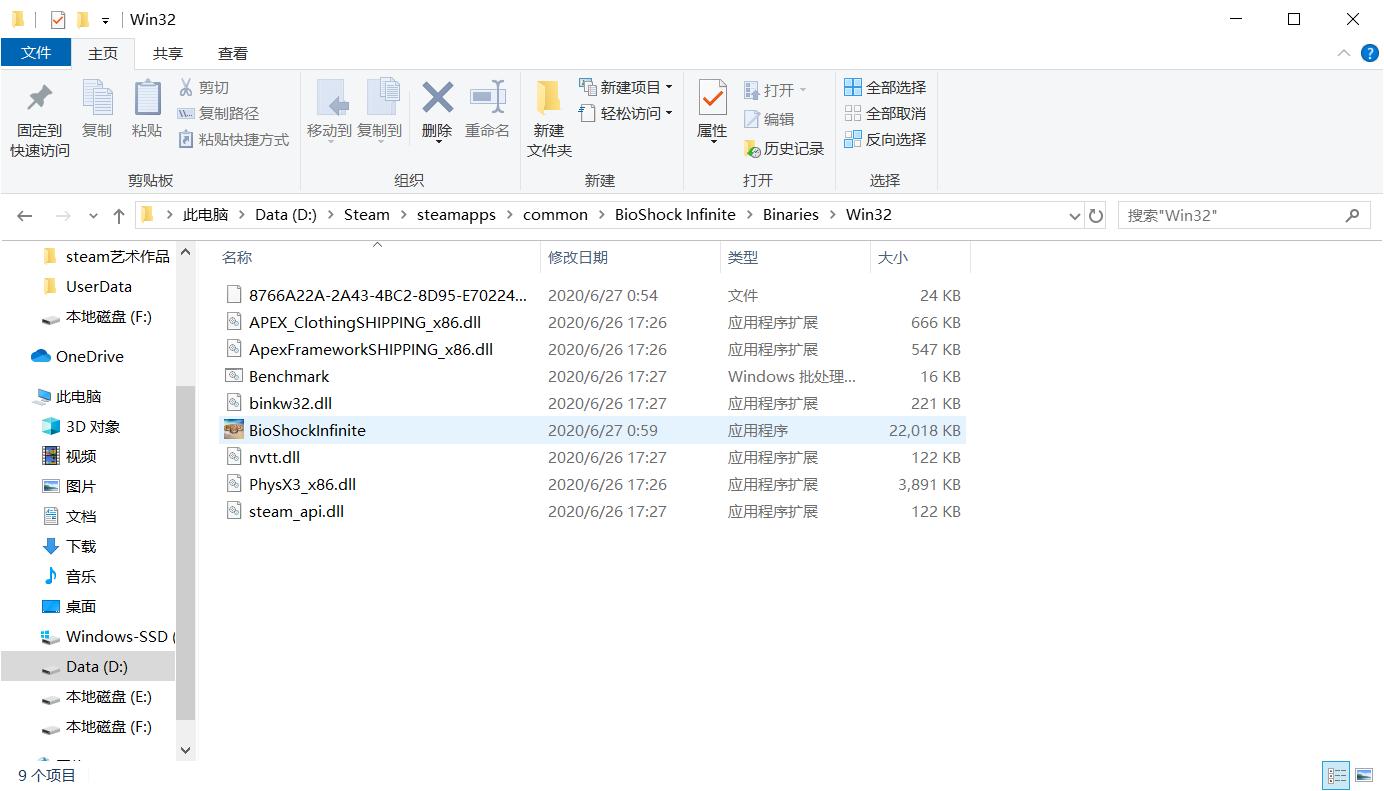Screen dimensions: 1384x791
Task: Click the 粘贴 paste icon
Action: click(147, 98)
